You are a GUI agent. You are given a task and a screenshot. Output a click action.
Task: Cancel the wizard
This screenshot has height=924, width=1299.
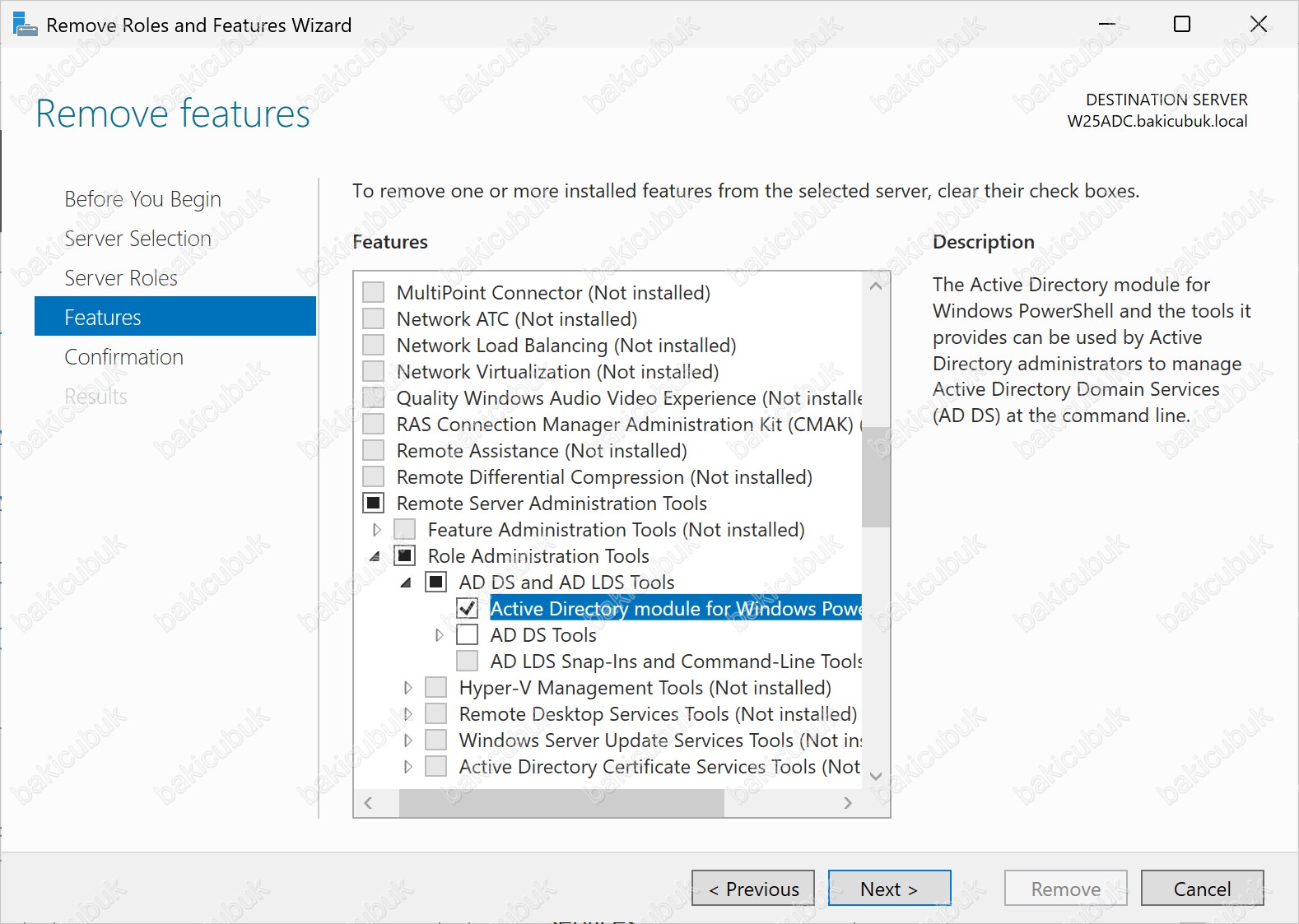click(1203, 889)
